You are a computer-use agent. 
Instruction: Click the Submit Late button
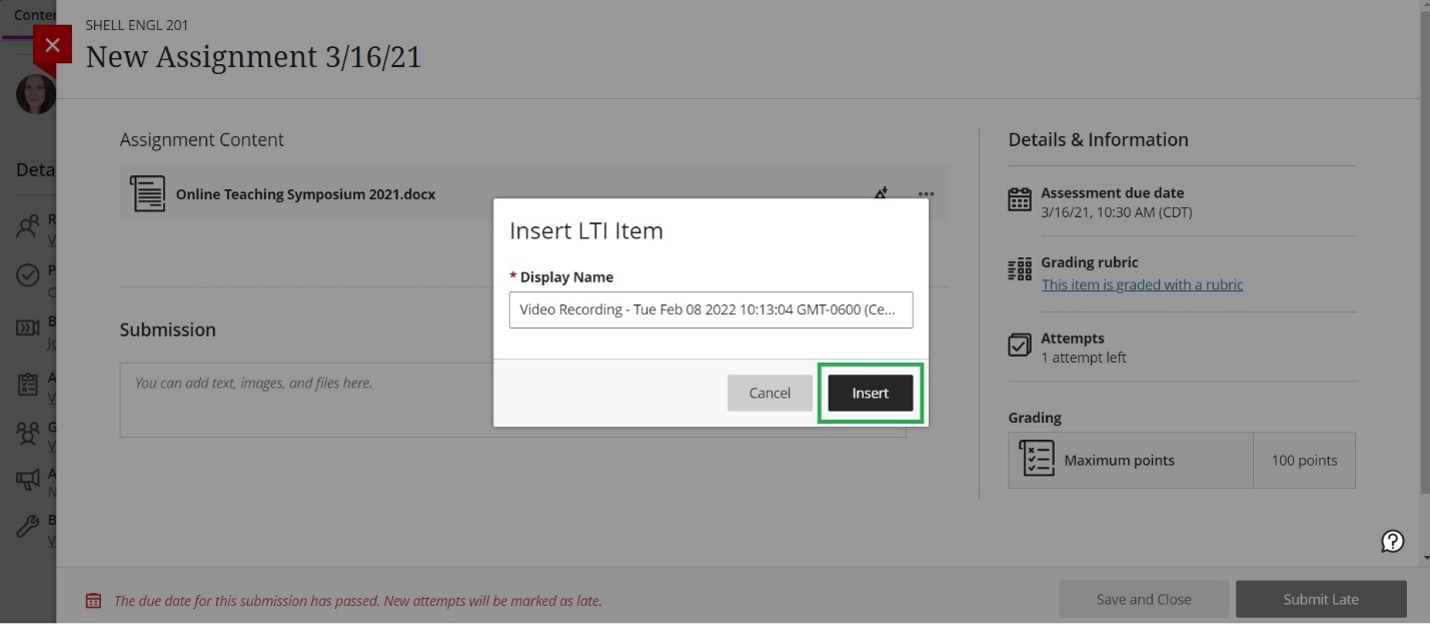coord(1320,599)
